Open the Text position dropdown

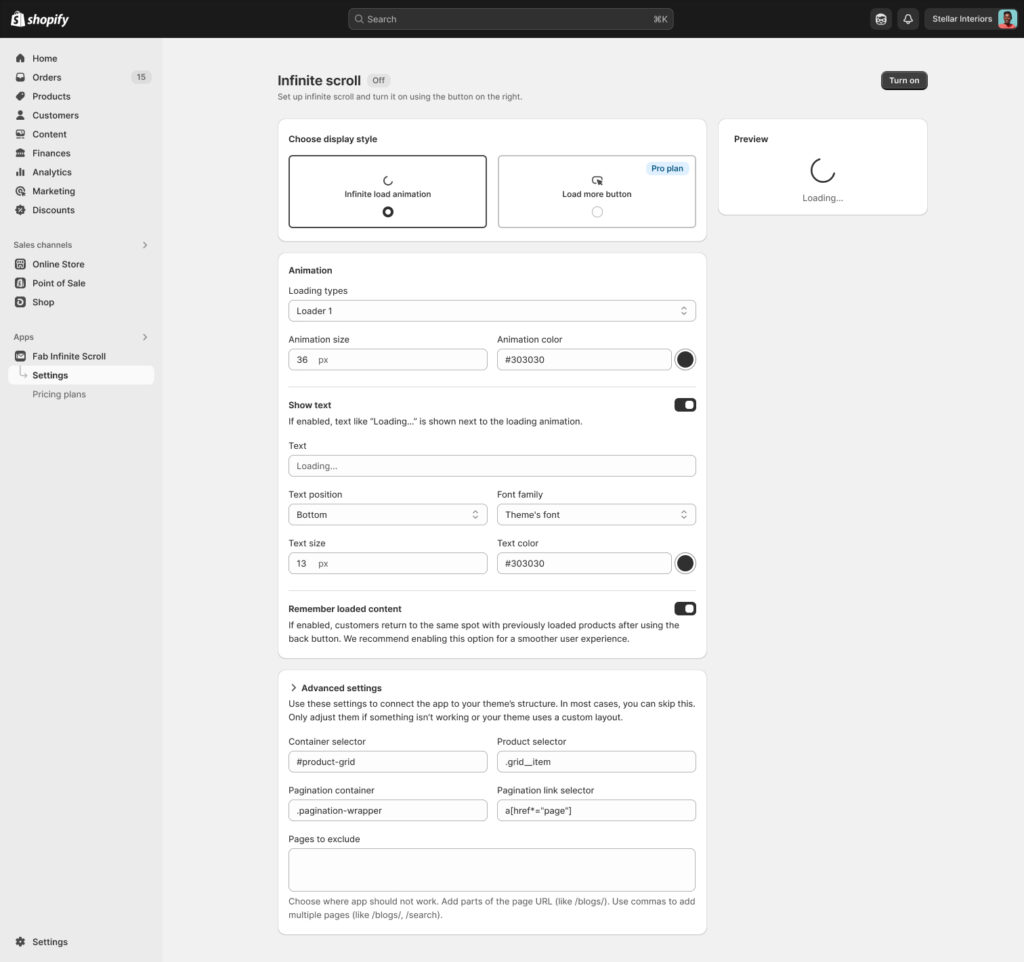(x=388, y=515)
